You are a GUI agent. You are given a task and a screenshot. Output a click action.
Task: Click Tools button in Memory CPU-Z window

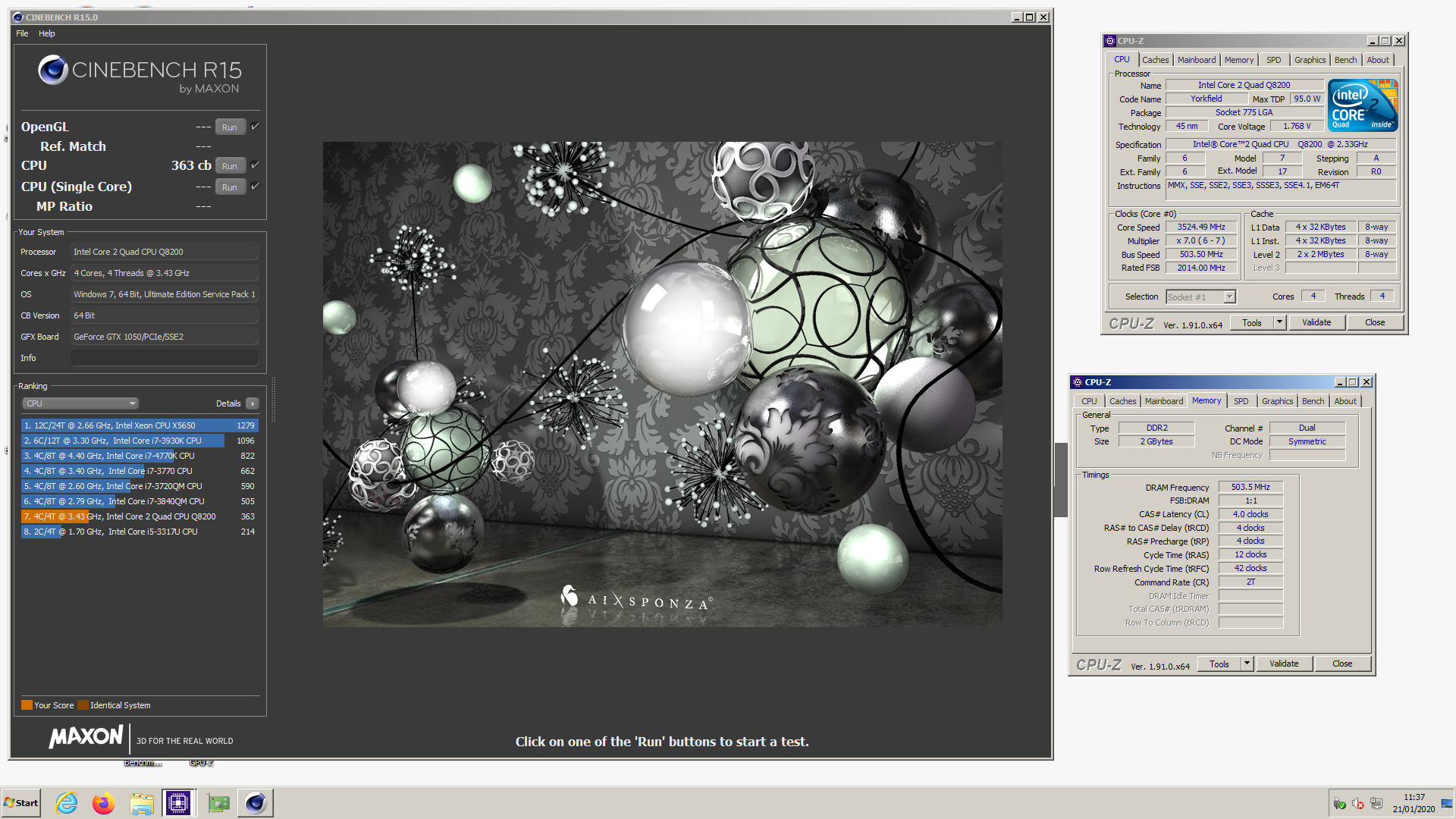(1219, 664)
